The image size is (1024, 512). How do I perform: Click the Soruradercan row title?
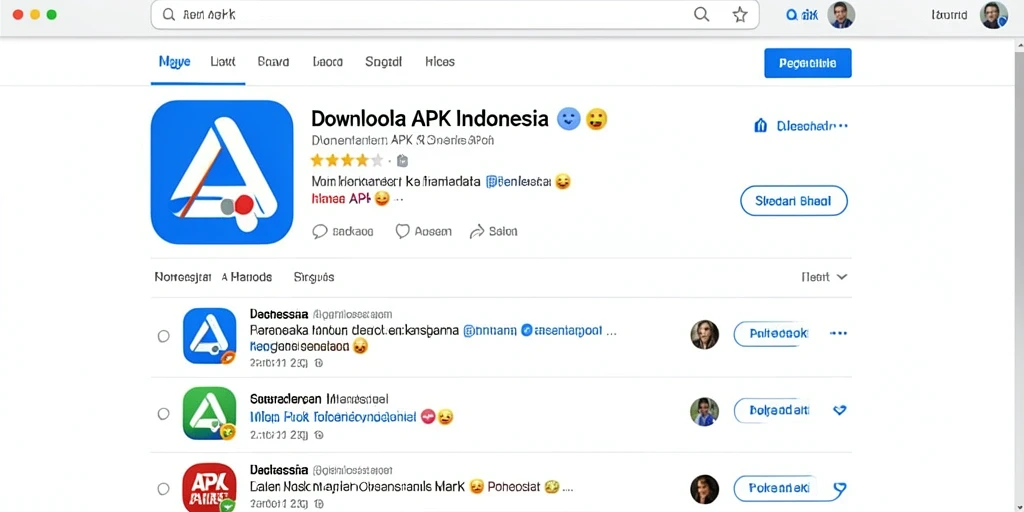[x=319, y=398]
